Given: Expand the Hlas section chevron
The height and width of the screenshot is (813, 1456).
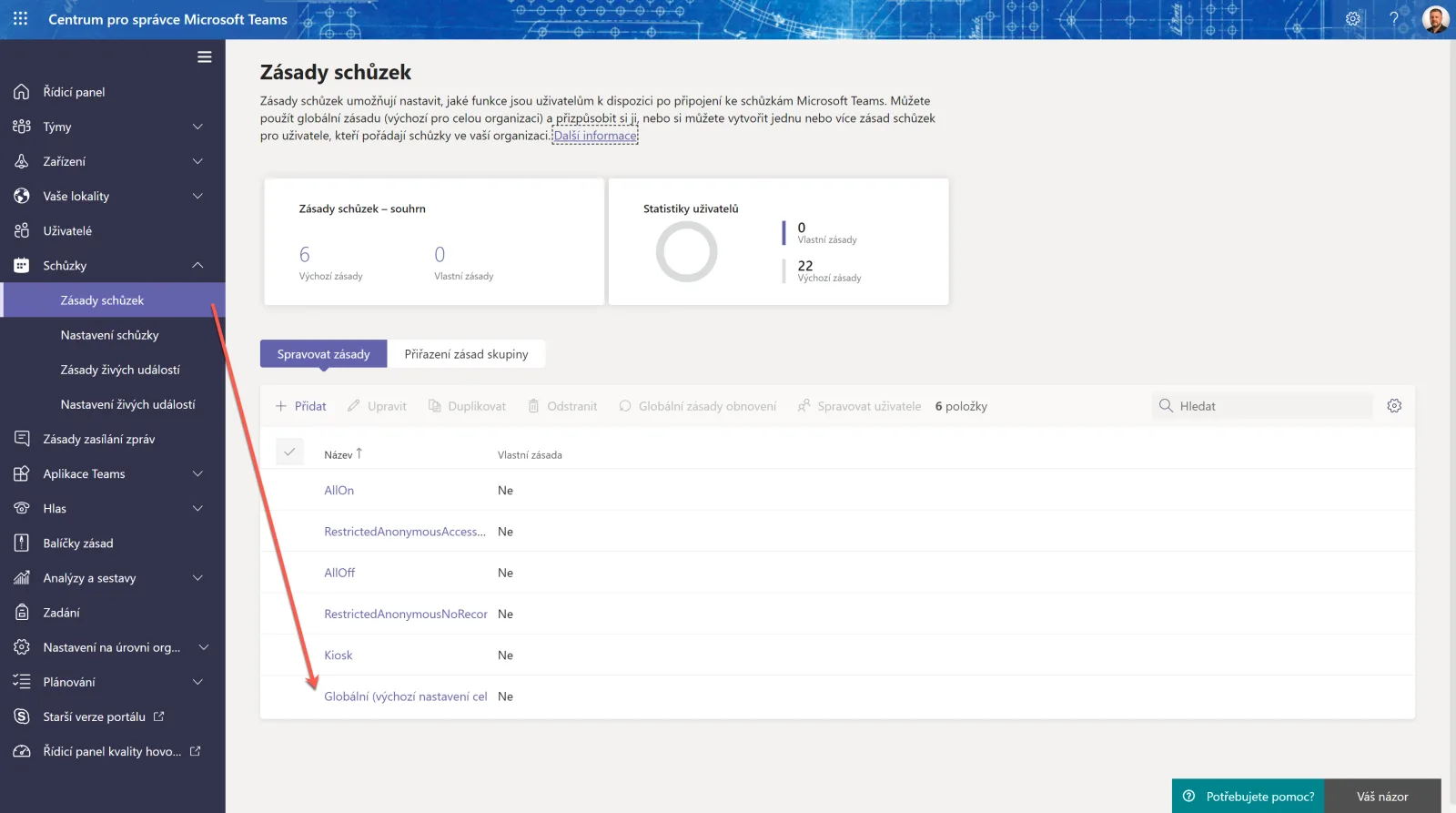Looking at the screenshot, I should click(197, 509).
